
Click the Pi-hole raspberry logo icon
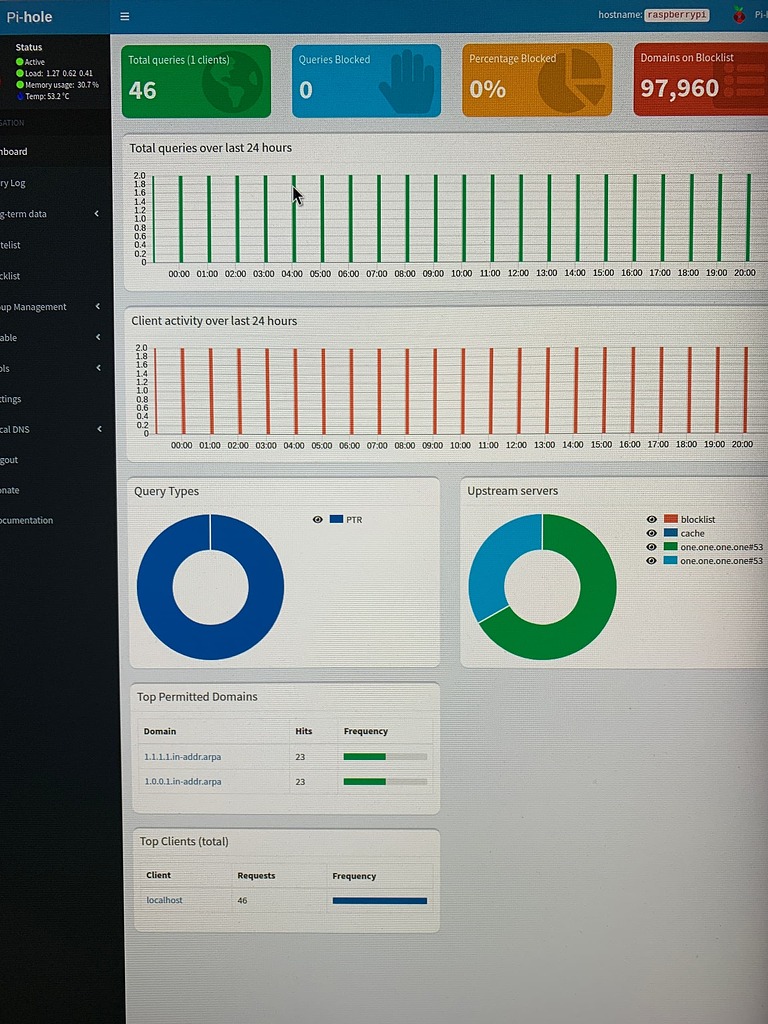pyautogui.click(x=739, y=14)
